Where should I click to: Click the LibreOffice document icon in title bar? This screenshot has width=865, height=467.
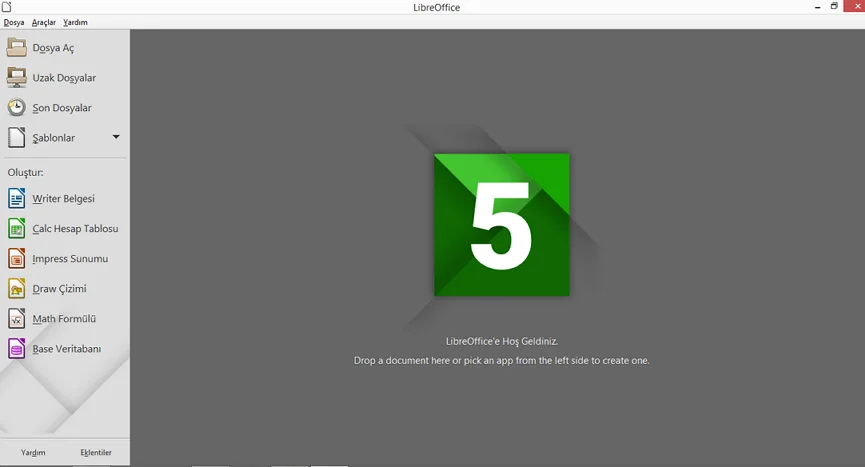[x=7, y=7]
